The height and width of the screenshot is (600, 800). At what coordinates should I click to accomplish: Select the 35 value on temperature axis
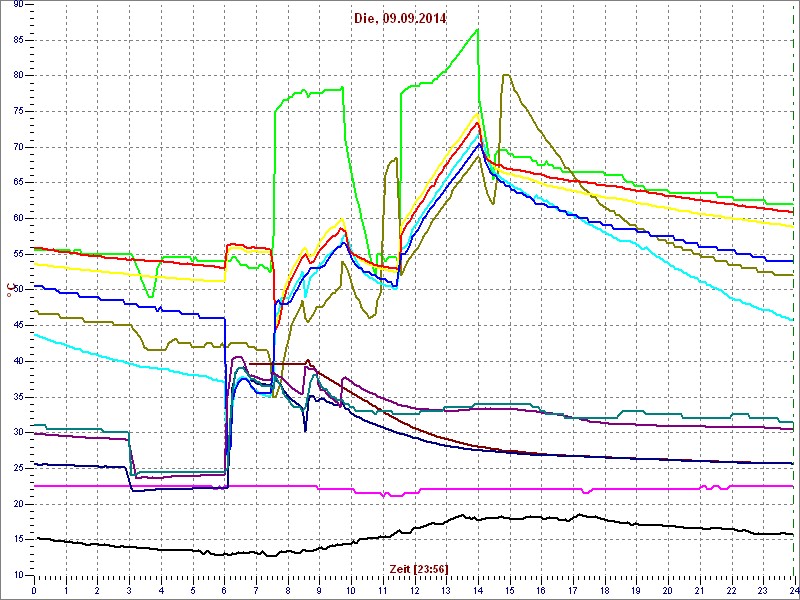click(18, 397)
